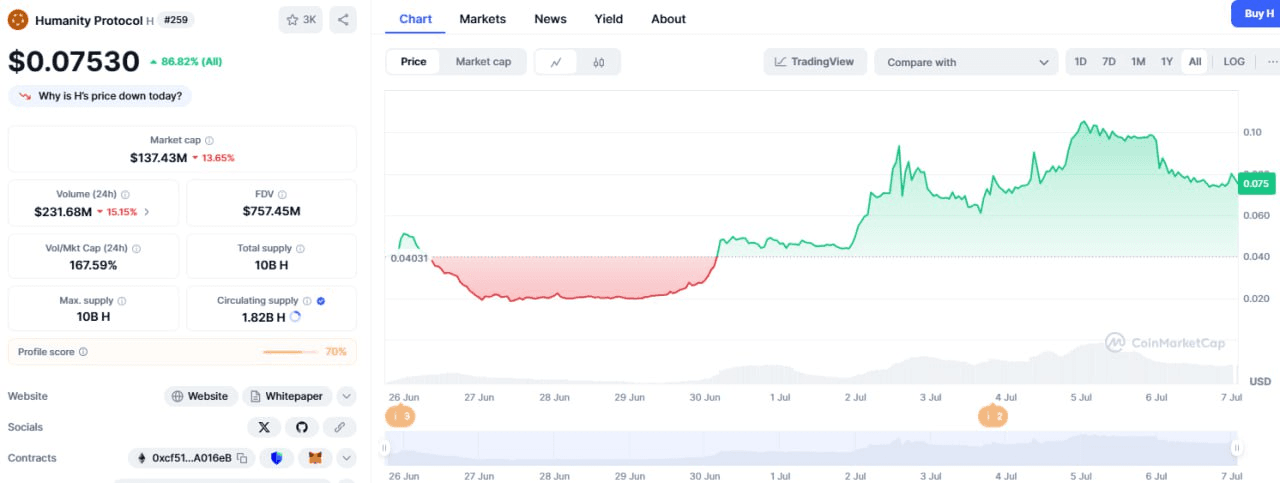The width and height of the screenshot is (1280, 483).
Task: Open the Chart tab
Action: pyautogui.click(x=415, y=19)
